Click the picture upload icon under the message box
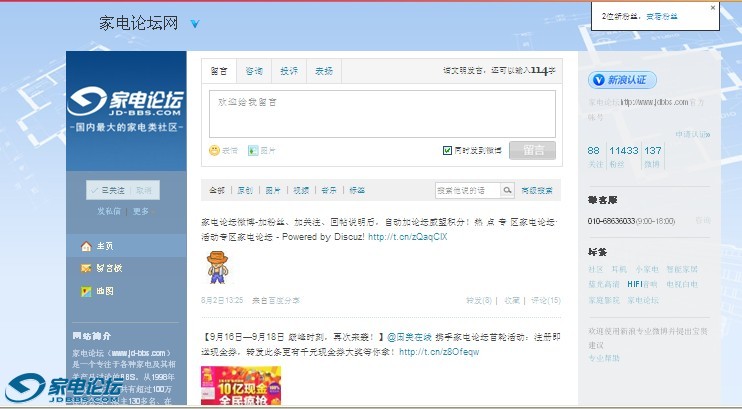The image size is (742, 409). pyautogui.click(x=252, y=151)
